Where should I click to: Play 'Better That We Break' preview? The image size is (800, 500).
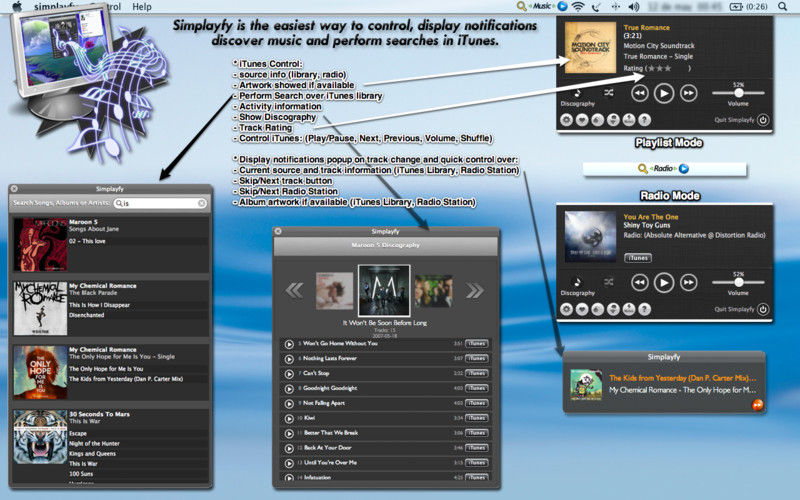point(289,434)
